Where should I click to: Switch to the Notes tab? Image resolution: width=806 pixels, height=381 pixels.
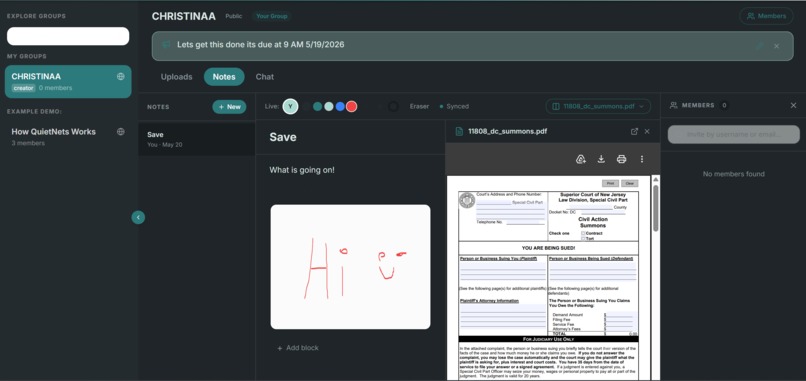pyautogui.click(x=224, y=77)
